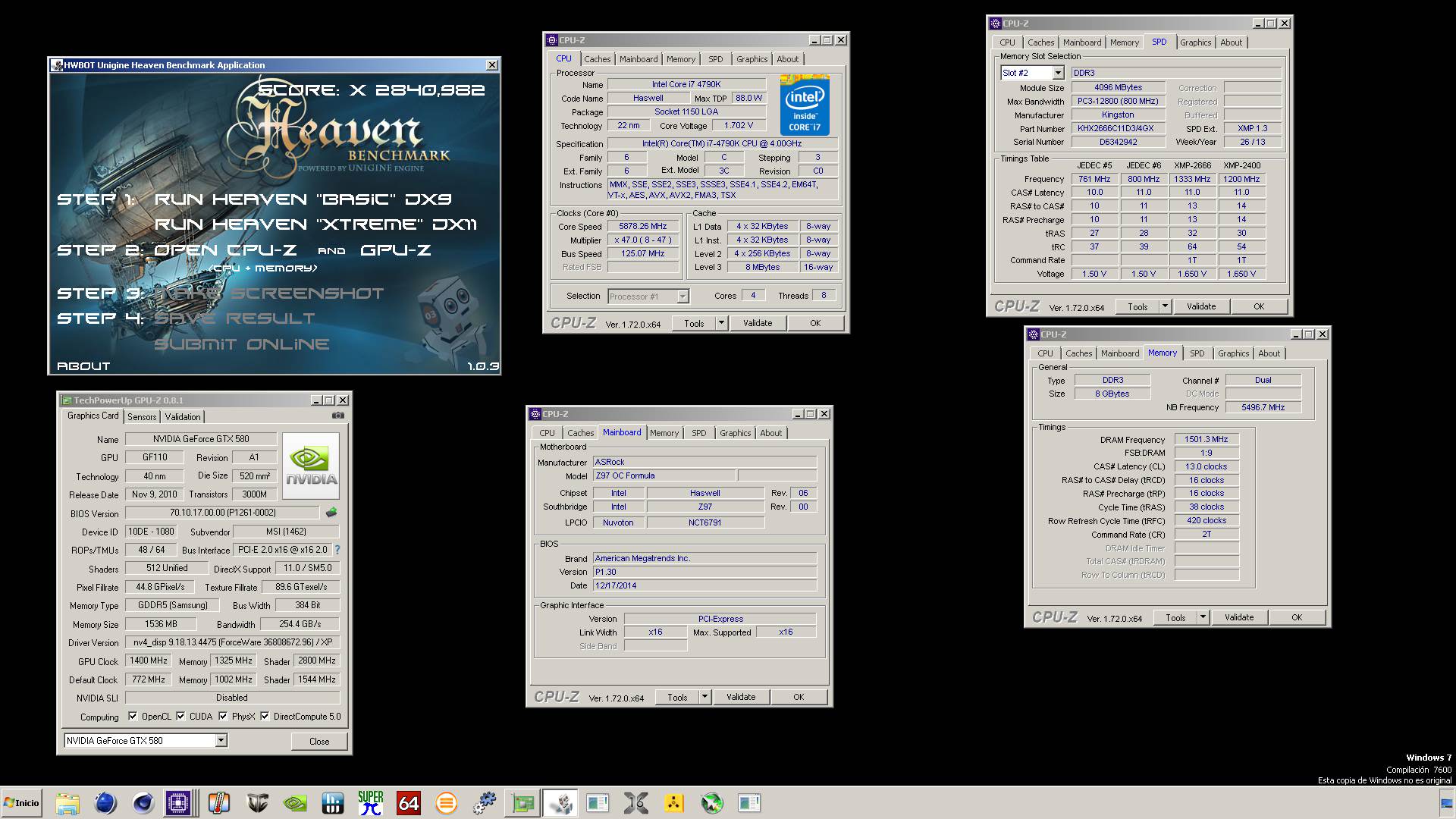This screenshot has height=819, width=1456.
Task: Switch to the Validation tab in GPU-Z
Action: coord(183,416)
